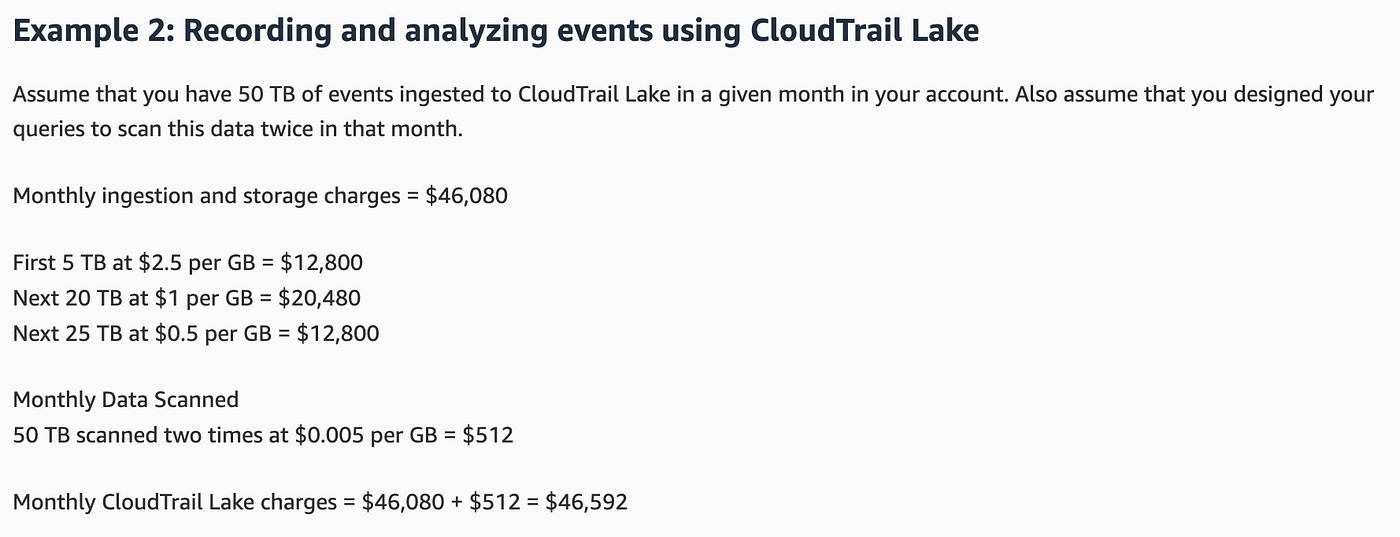Click the Monthly Data Scanned label

pyautogui.click(x=126, y=400)
